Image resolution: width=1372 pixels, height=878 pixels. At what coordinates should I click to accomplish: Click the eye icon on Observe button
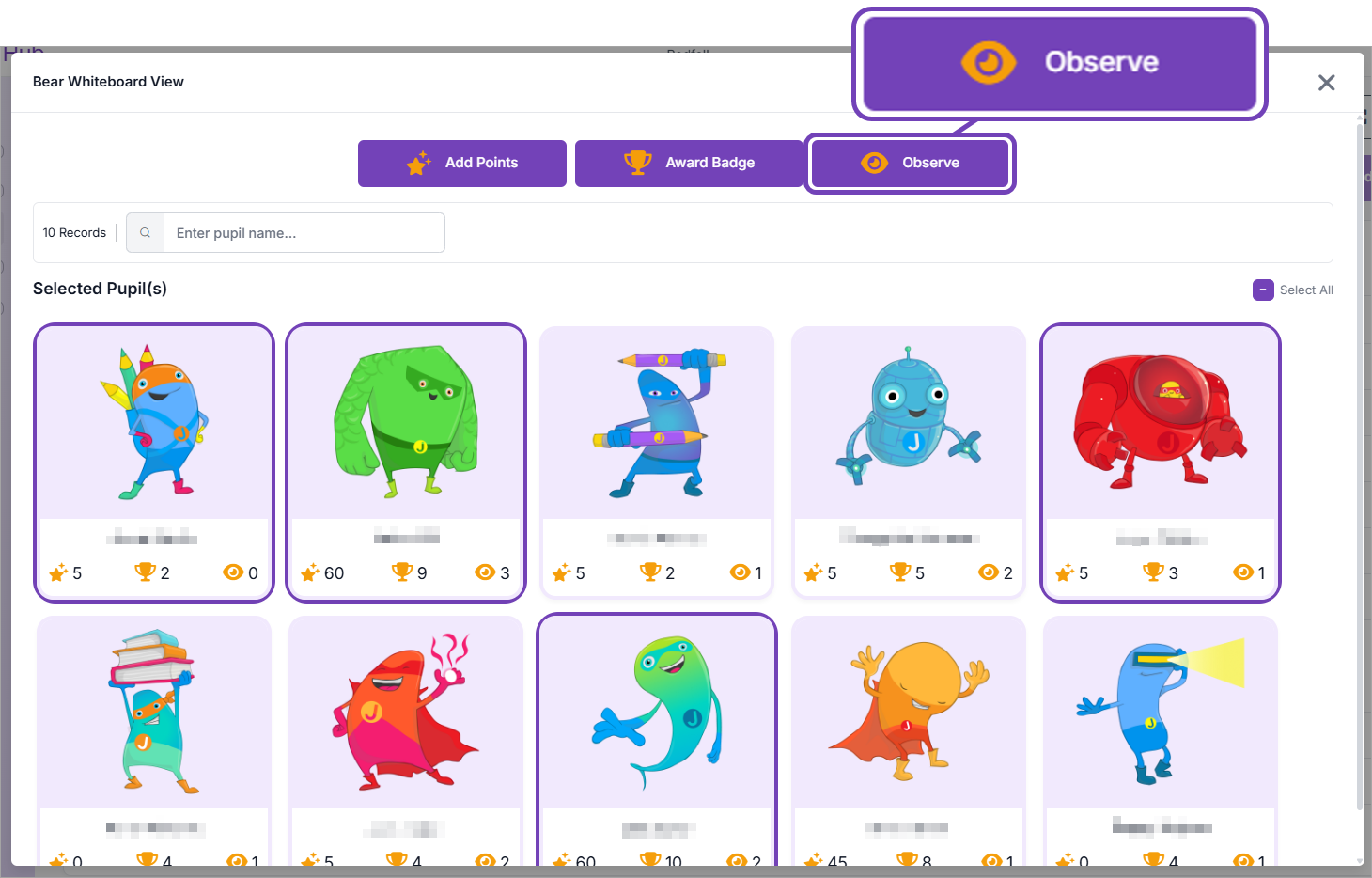pos(875,163)
